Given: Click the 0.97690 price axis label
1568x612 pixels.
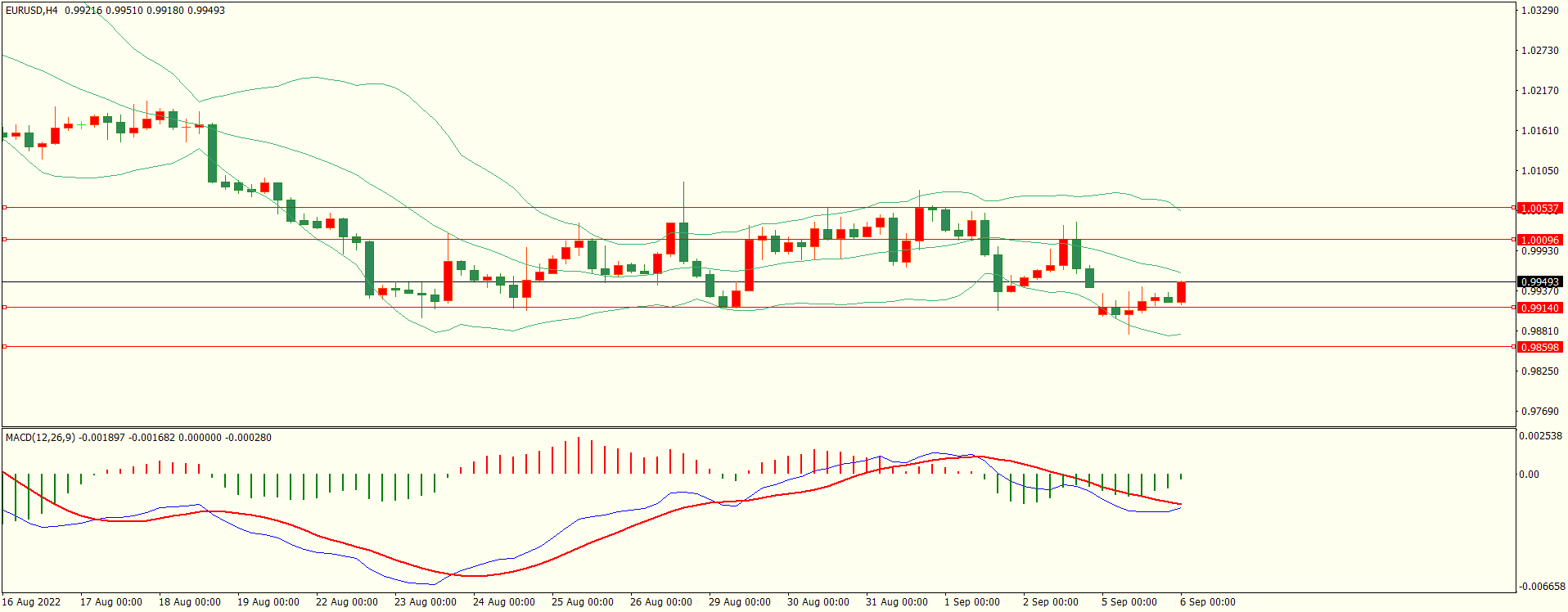Looking at the screenshot, I should (1539, 412).
